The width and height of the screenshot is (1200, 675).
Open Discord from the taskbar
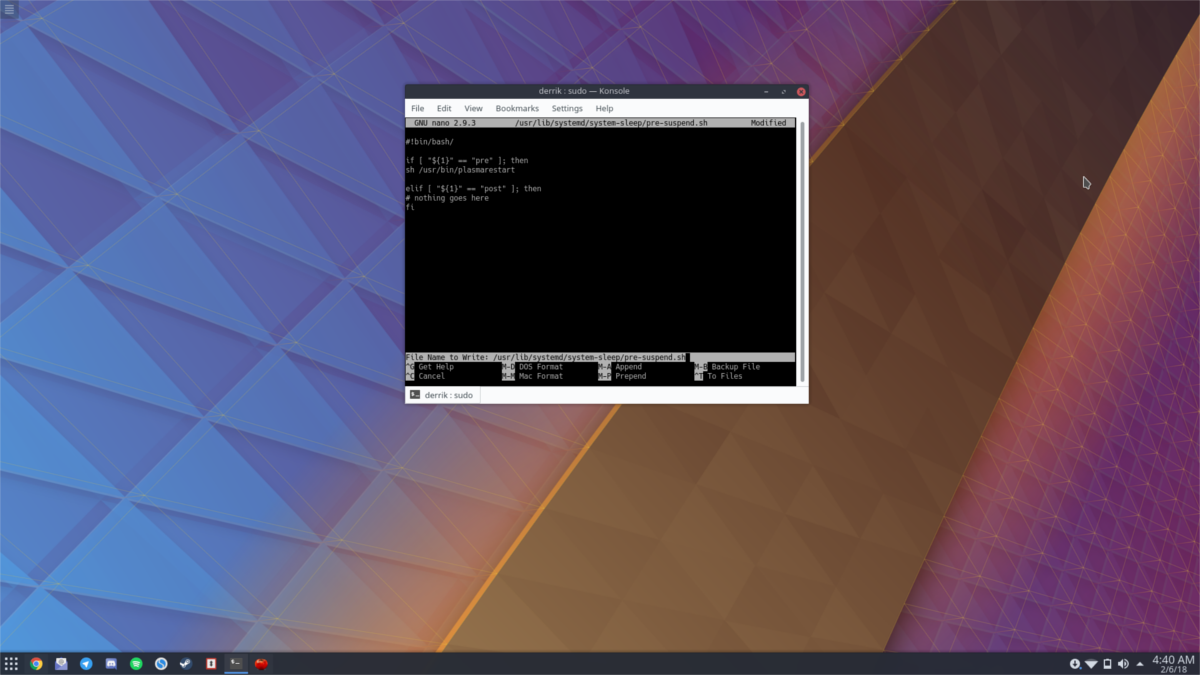111,663
